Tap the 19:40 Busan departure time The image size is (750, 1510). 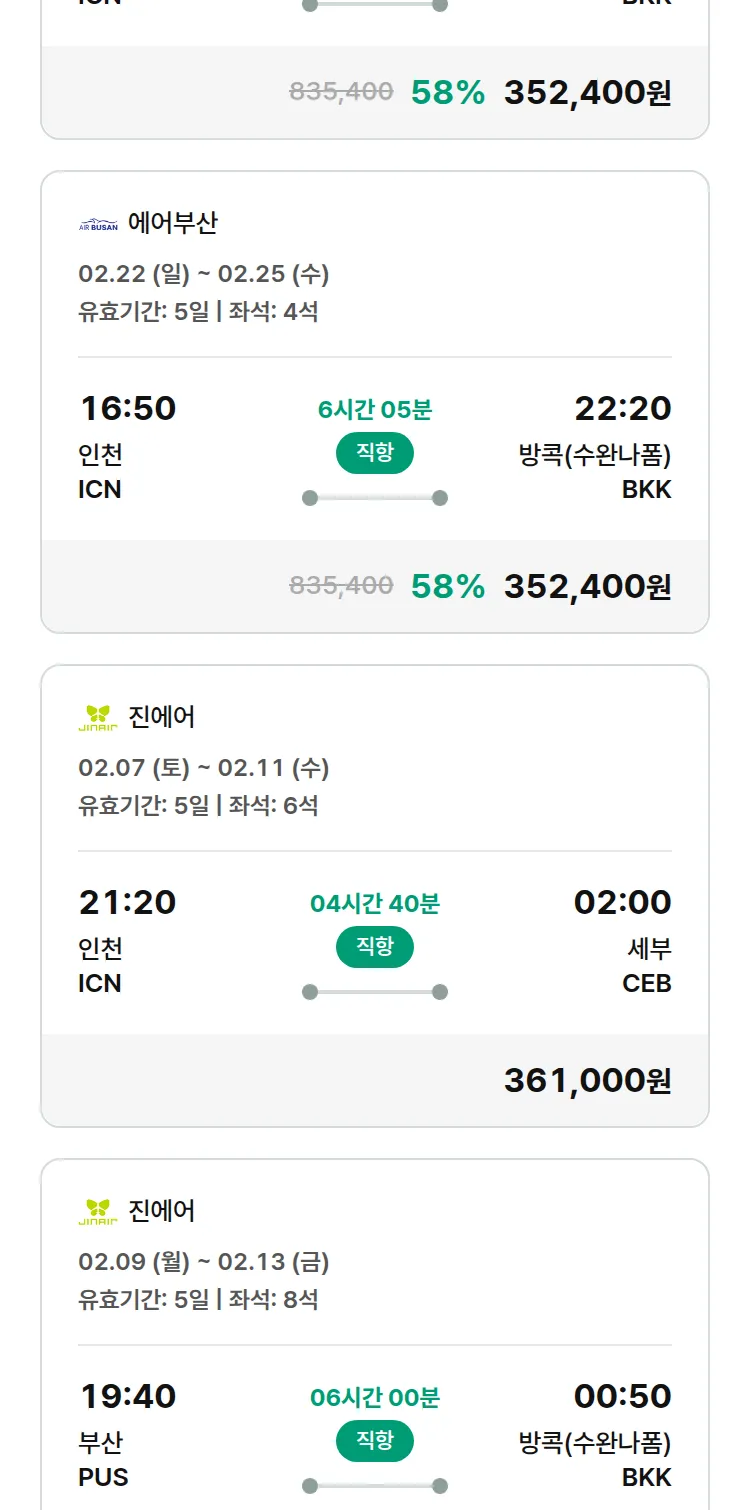click(127, 1396)
